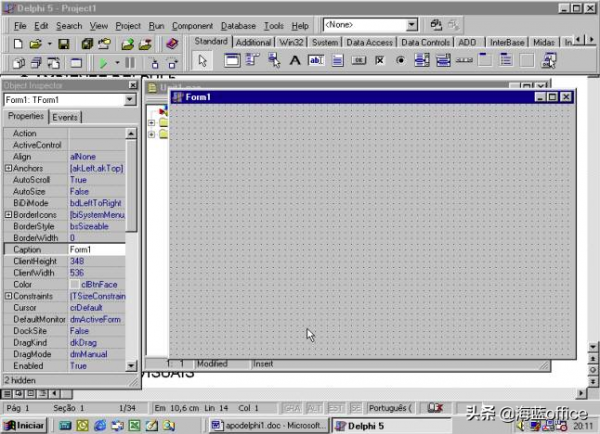Screen dimensions: 600x434
Task: Select the MainMenu component in the palette
Action: click(x=232, y=61)
